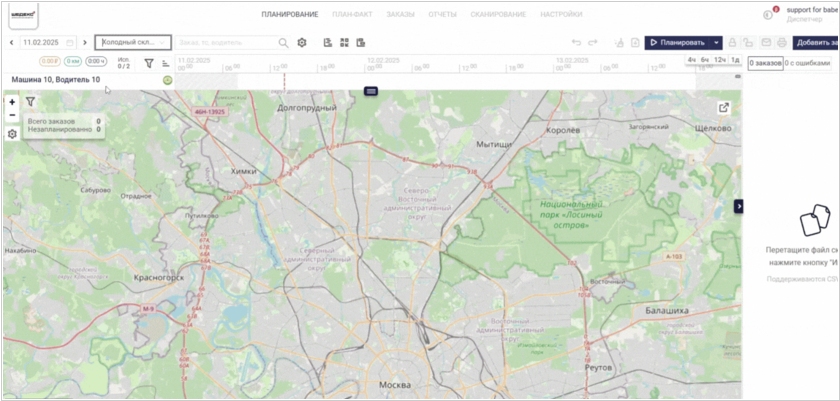Screen dimensions: 840x401
Task: Click the notification icon with red badge
Action: click(x=769, y=14)
